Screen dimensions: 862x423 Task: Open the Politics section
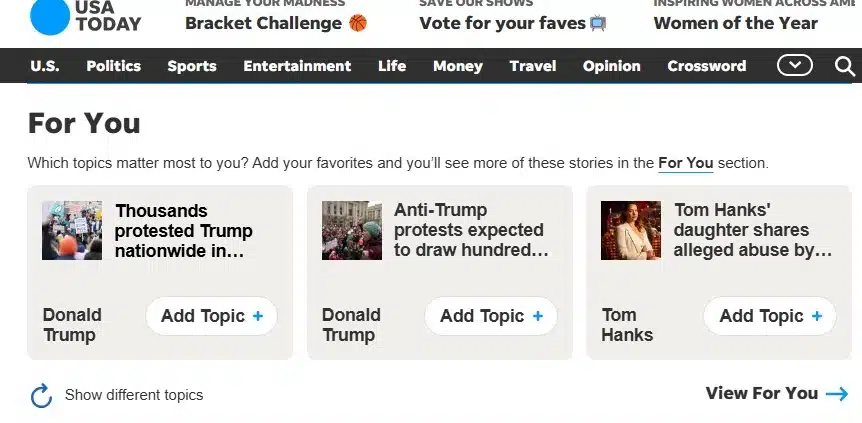click(113, 66)
